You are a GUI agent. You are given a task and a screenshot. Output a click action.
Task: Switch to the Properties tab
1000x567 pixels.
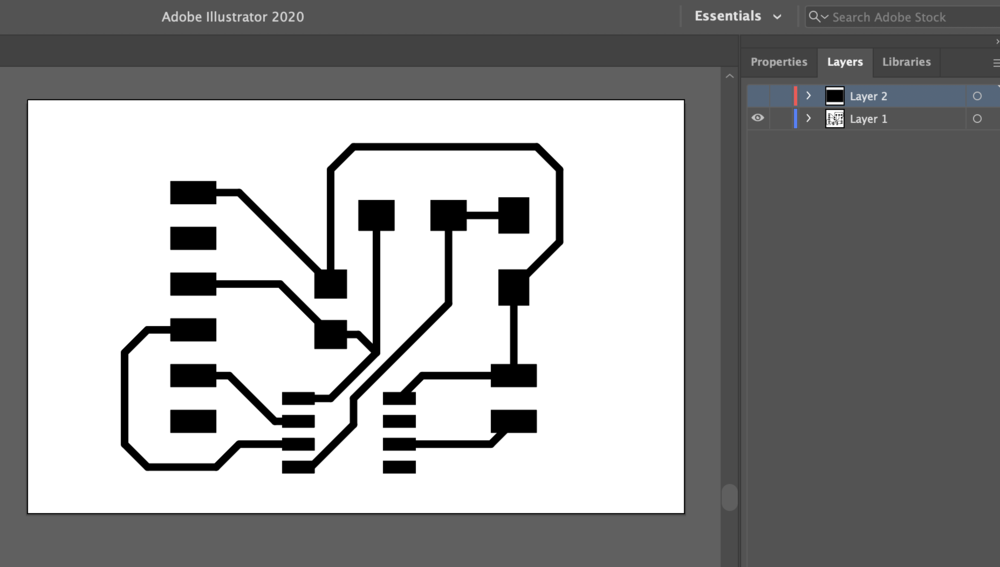779,62
